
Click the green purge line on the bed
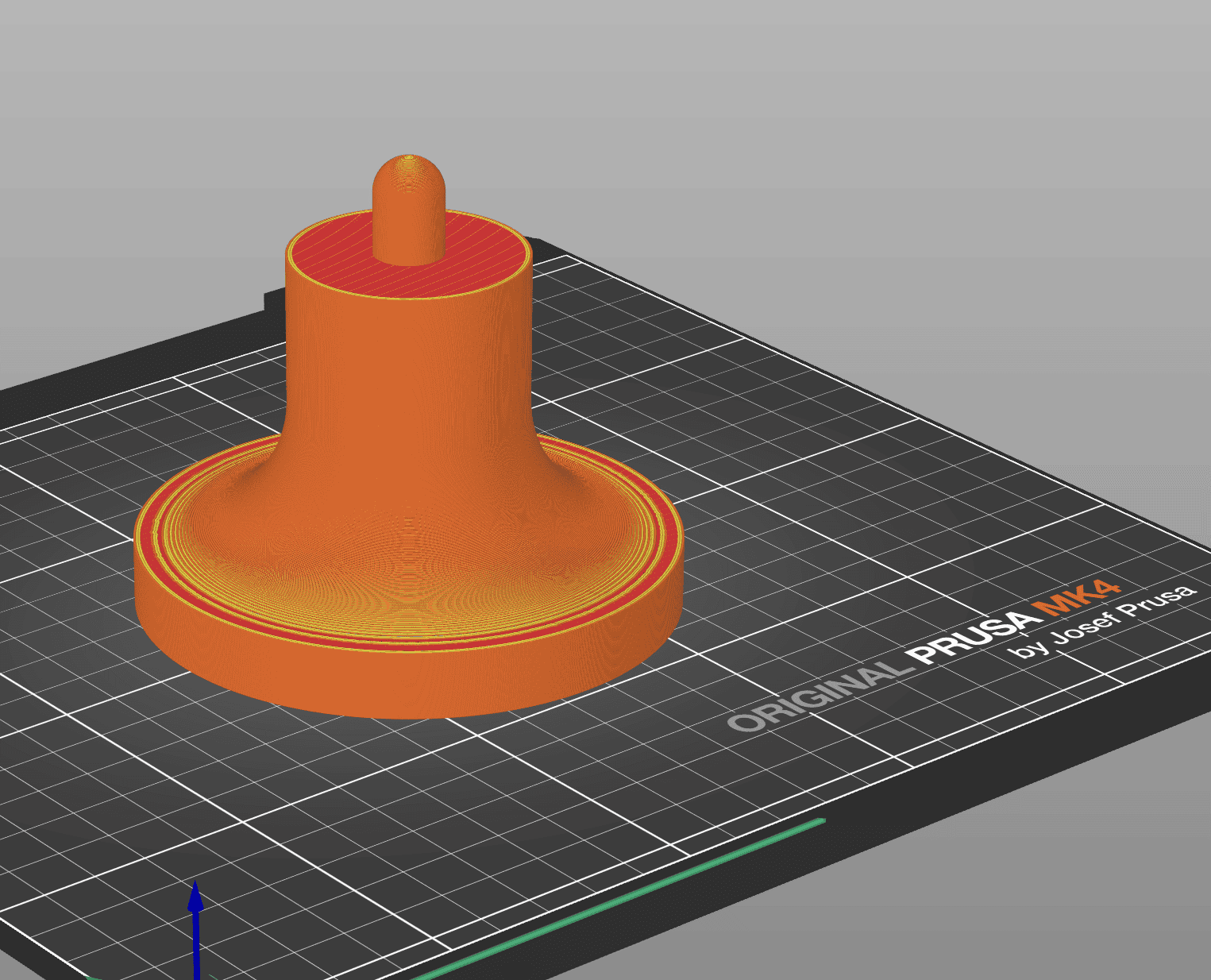[619, 898]
